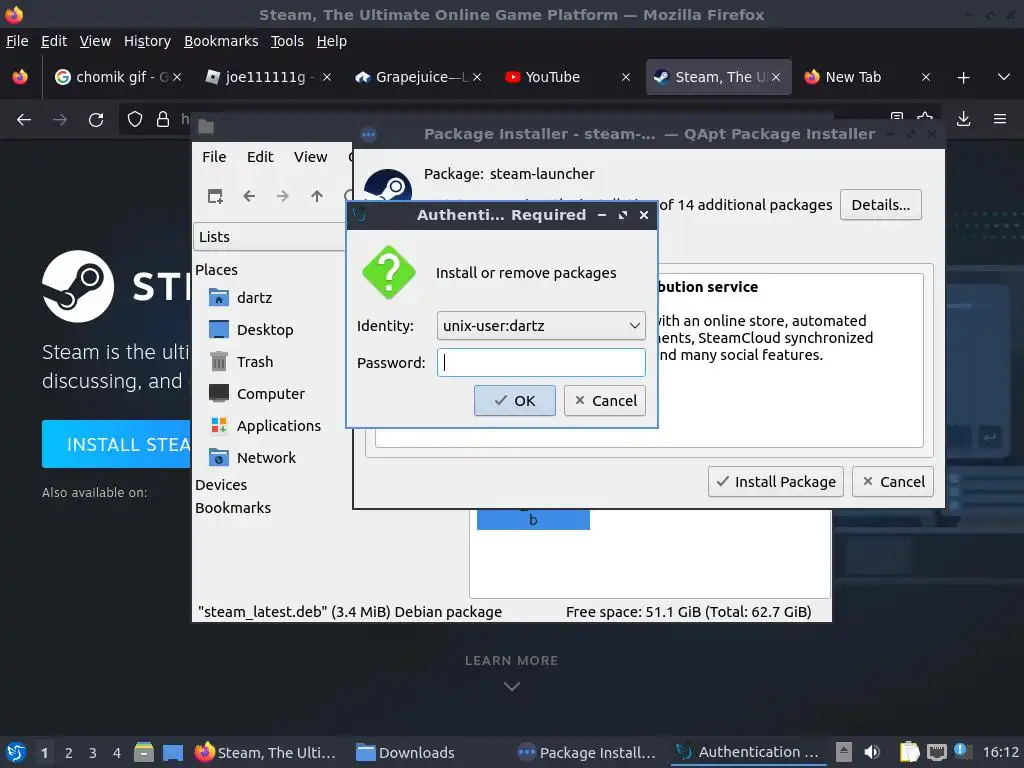Viewport: 1024px width, 768px height.
Task: Open the Lubuntu start menu
Action: click(16, 752)
